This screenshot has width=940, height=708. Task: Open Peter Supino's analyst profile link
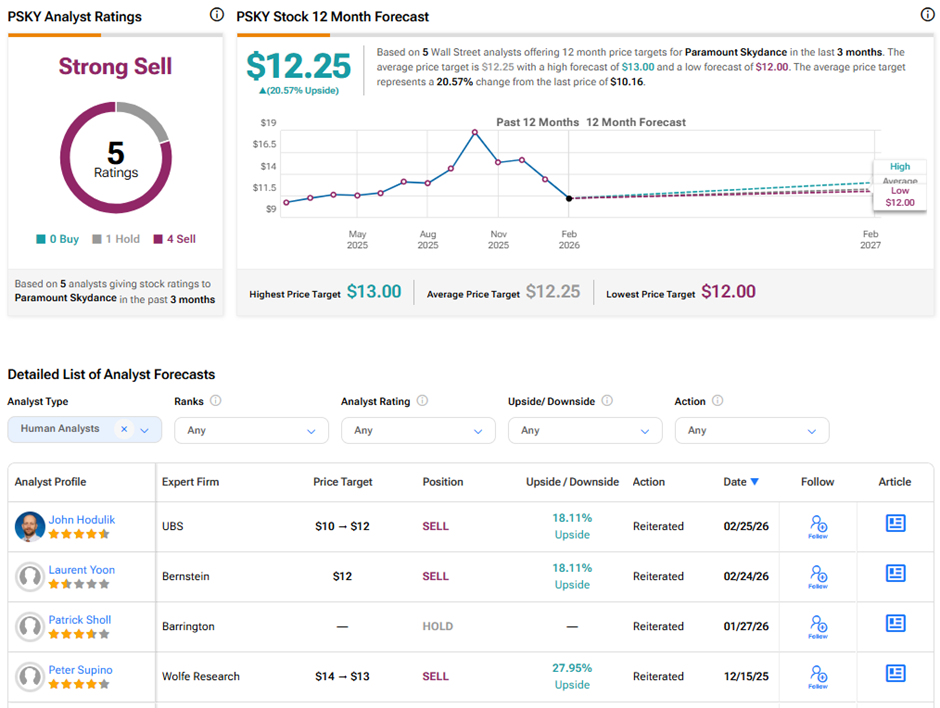(x=80, y=670)
